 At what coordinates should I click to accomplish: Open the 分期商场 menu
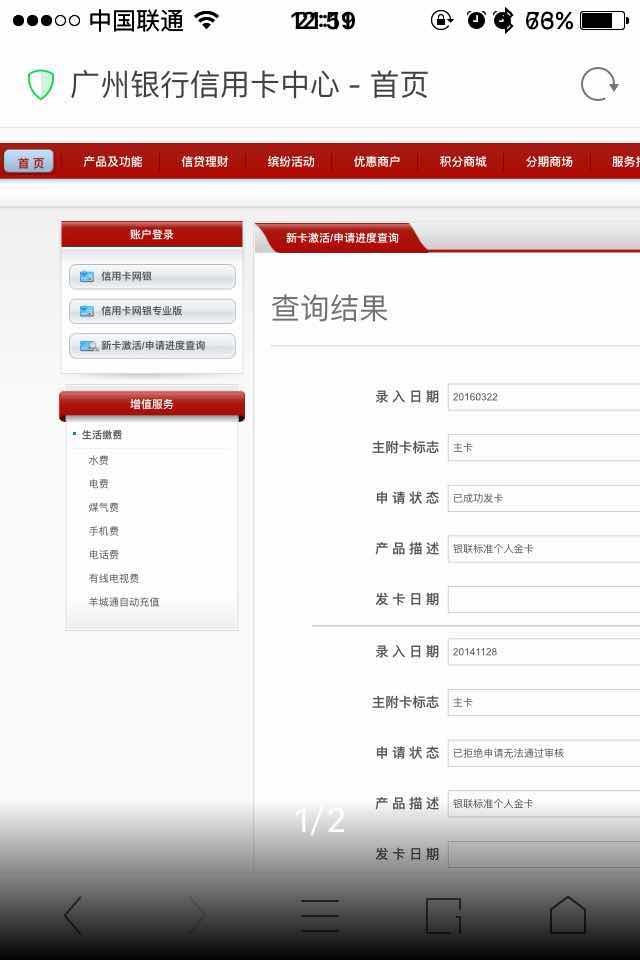click(549, 162)
